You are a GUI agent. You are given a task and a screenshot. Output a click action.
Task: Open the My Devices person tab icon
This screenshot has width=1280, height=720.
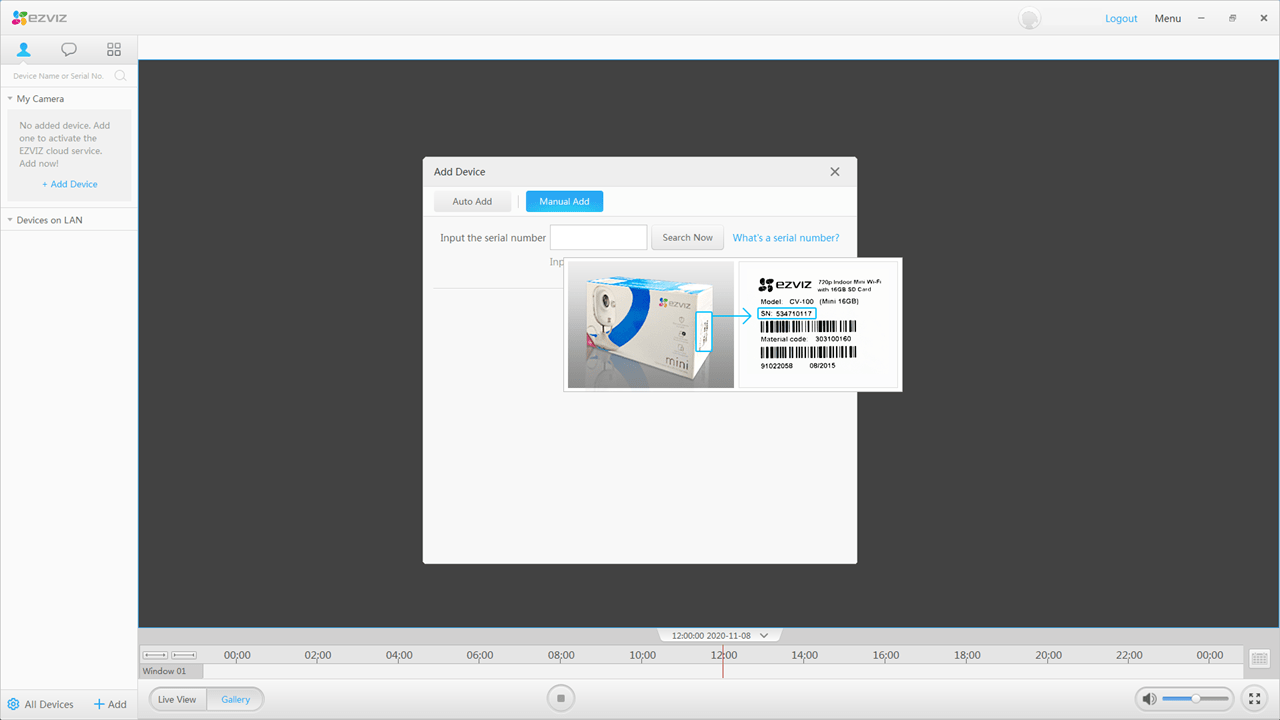pos(23,49)
